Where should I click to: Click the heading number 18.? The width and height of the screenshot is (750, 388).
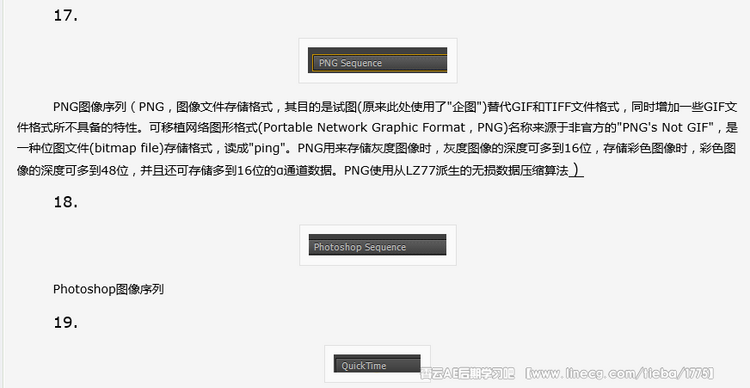pyautogui.click(x=66, y=202)
